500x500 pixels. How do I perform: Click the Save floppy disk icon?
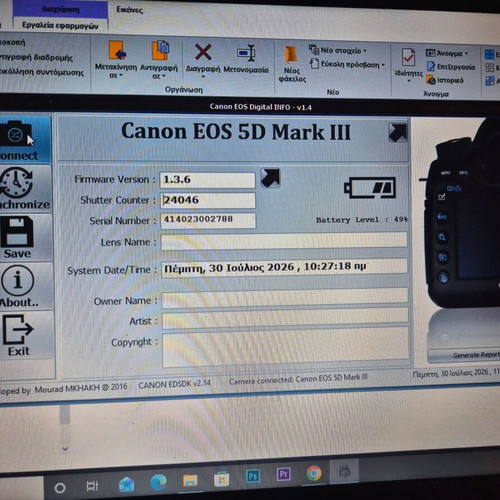(17, 231)
